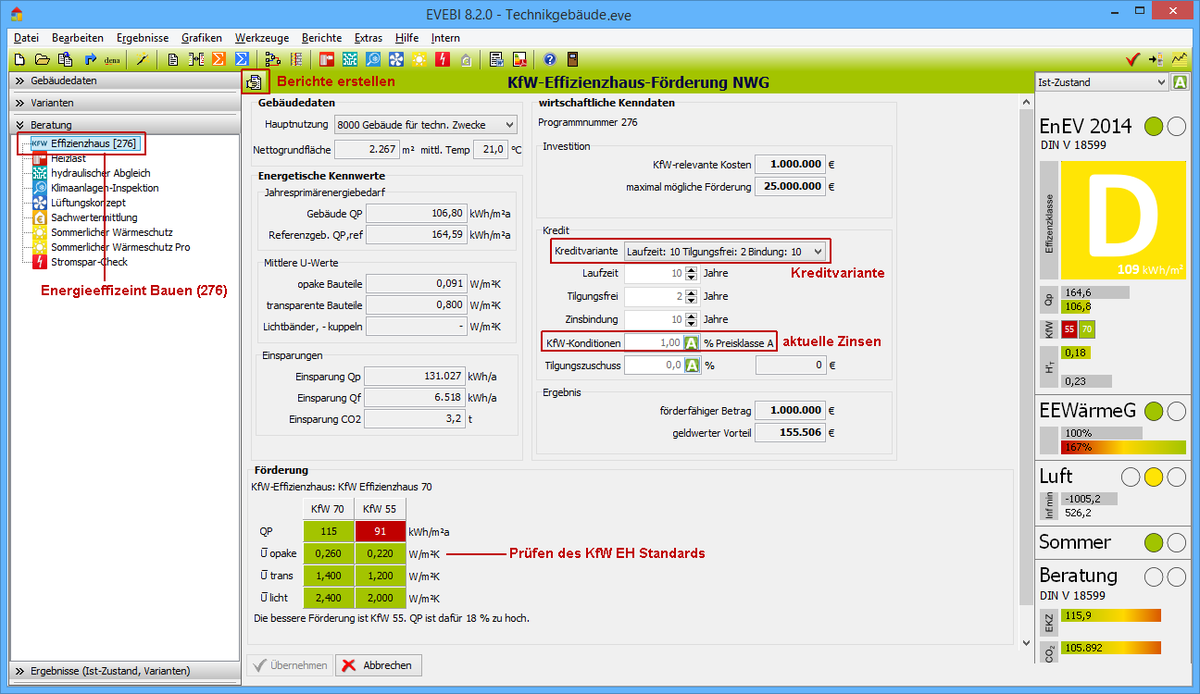
Task: Open the Grafiken menu
Action: [x=201, y=37]
